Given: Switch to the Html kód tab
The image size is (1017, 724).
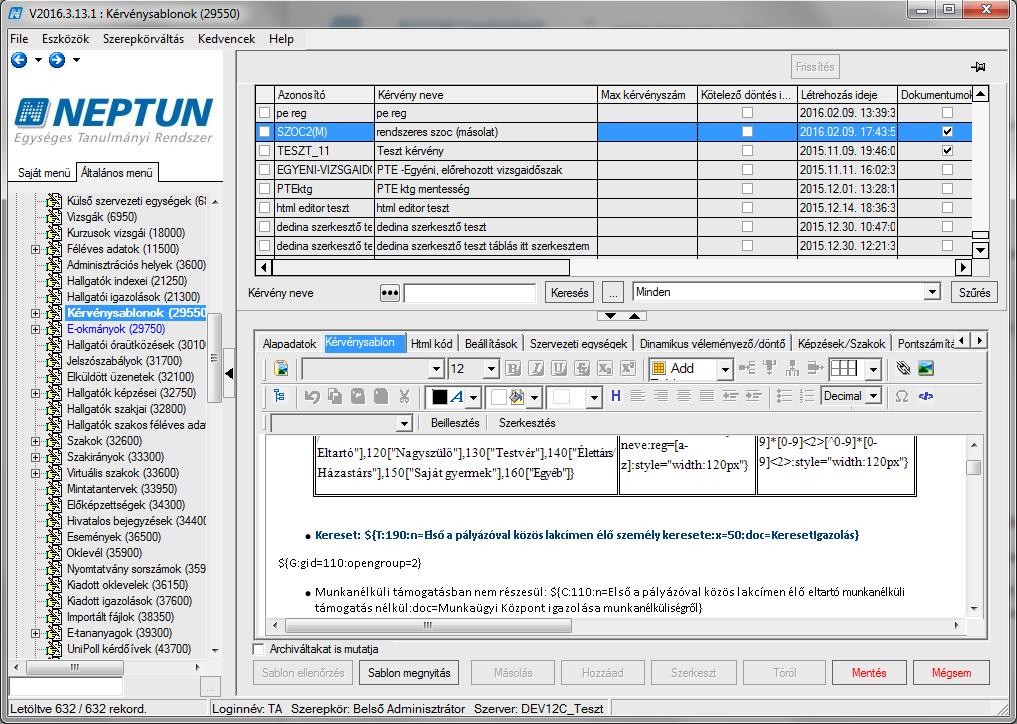Looking at the screenshot, I should [x=431, y=344].
